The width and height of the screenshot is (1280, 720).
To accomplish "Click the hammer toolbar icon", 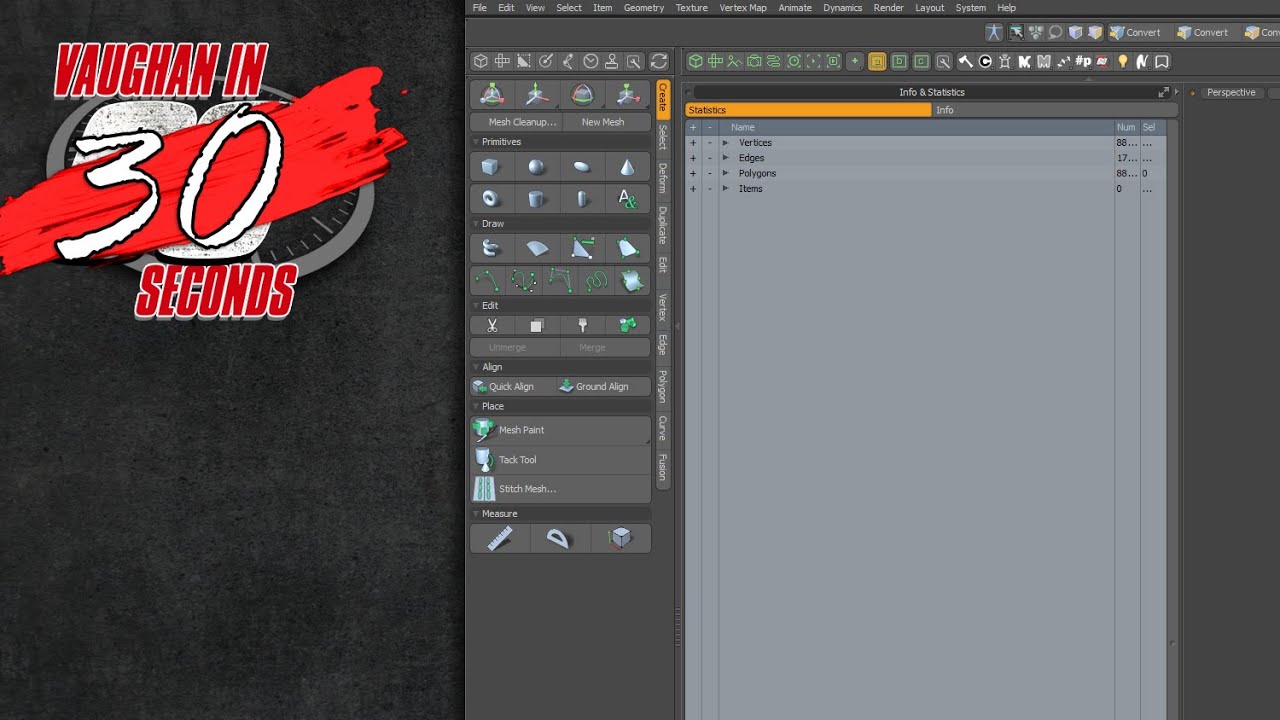I will click(965, 62).
